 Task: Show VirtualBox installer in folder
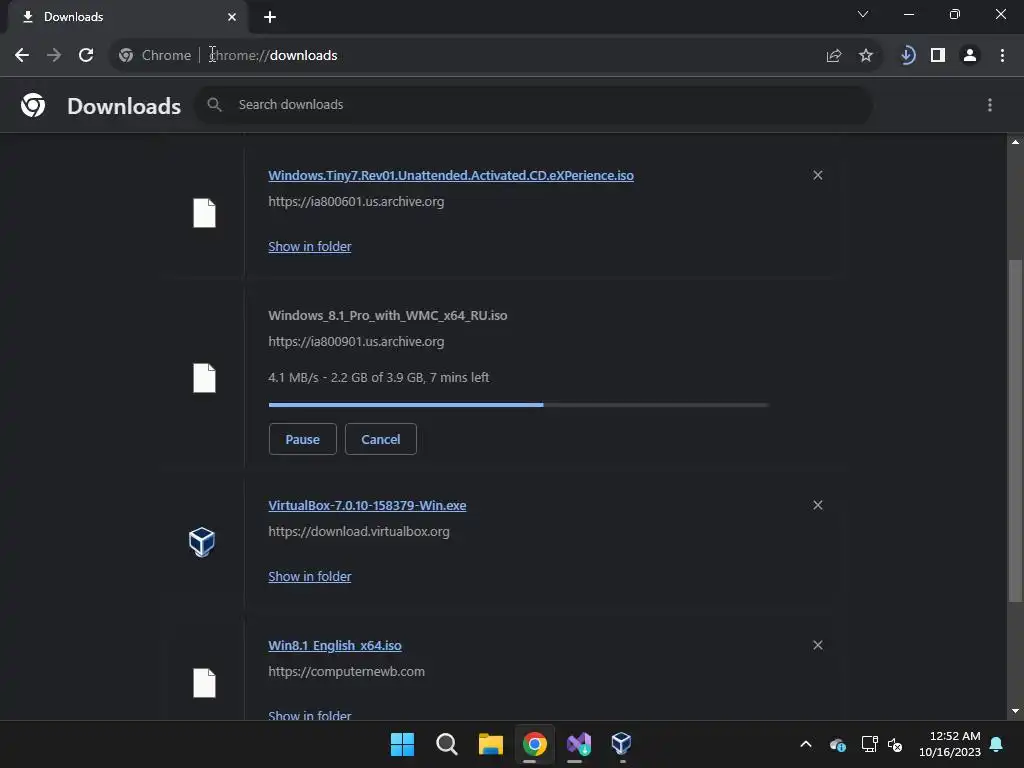[x=310, y=576]
